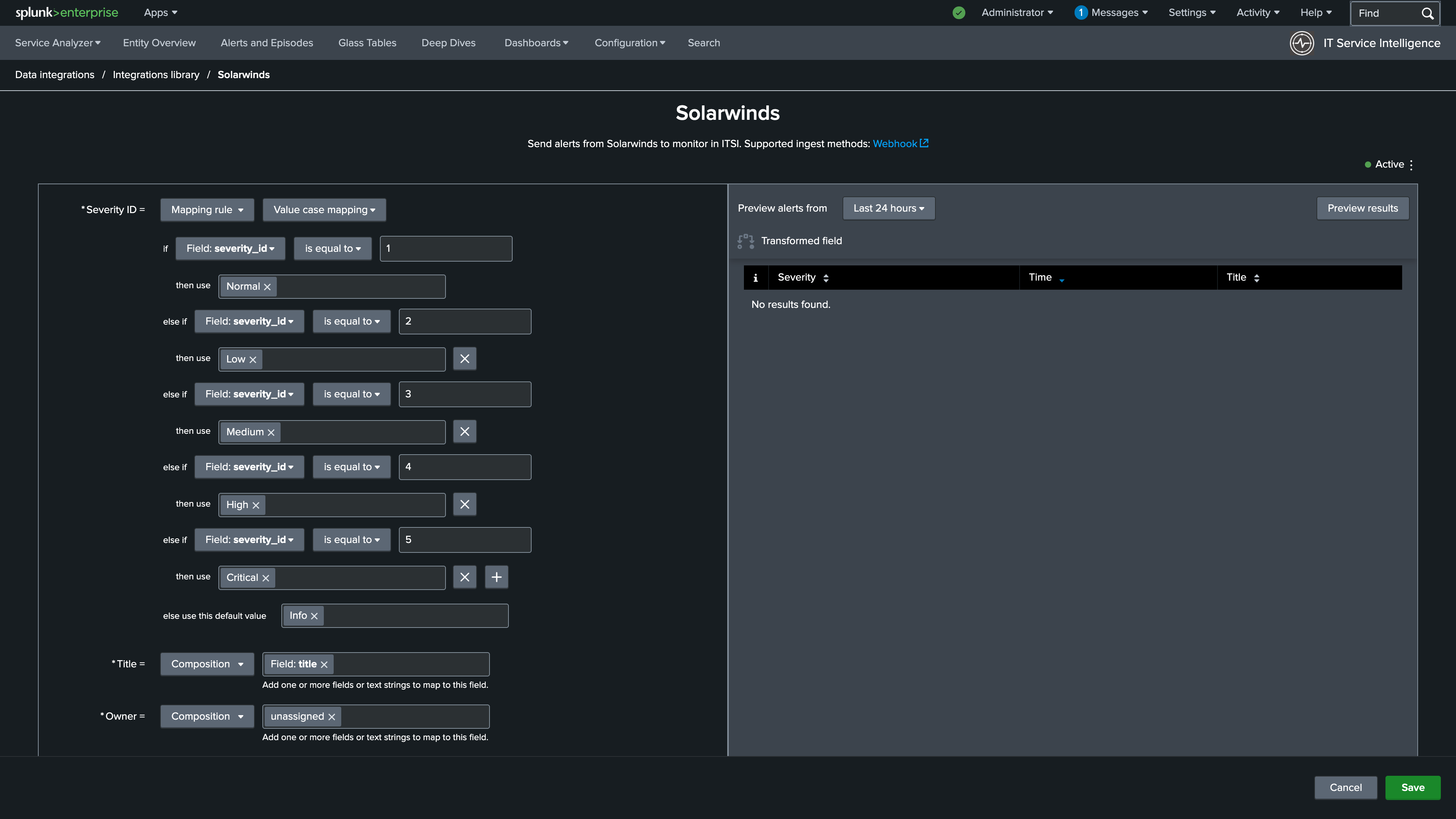Remove the Critical severity tag
Viewport: 1456px width, 819px height.
pyautogui.click(x=266, y=578)
